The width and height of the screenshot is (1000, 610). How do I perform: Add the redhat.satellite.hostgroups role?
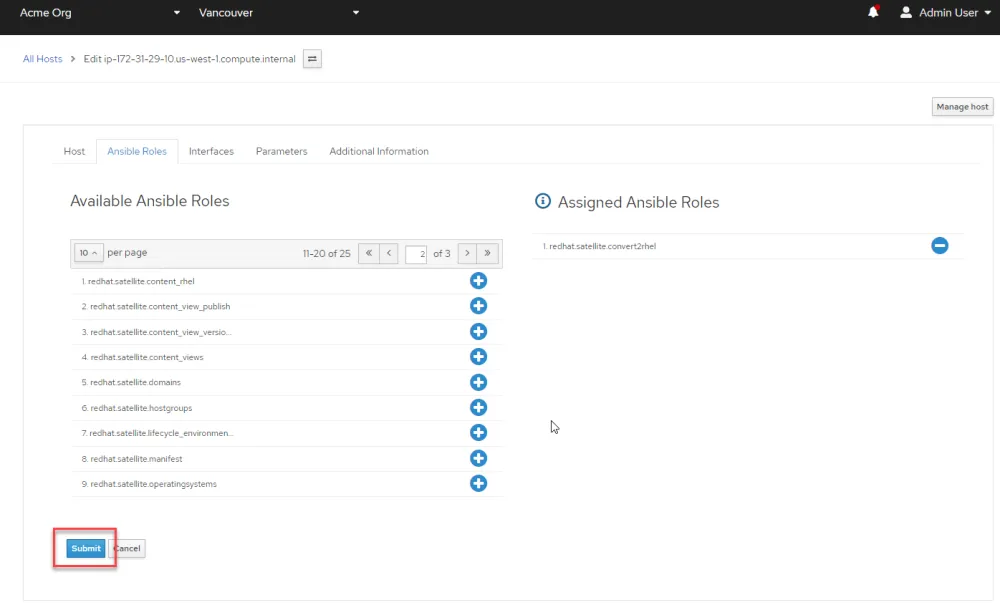click(x=478, y=408)
